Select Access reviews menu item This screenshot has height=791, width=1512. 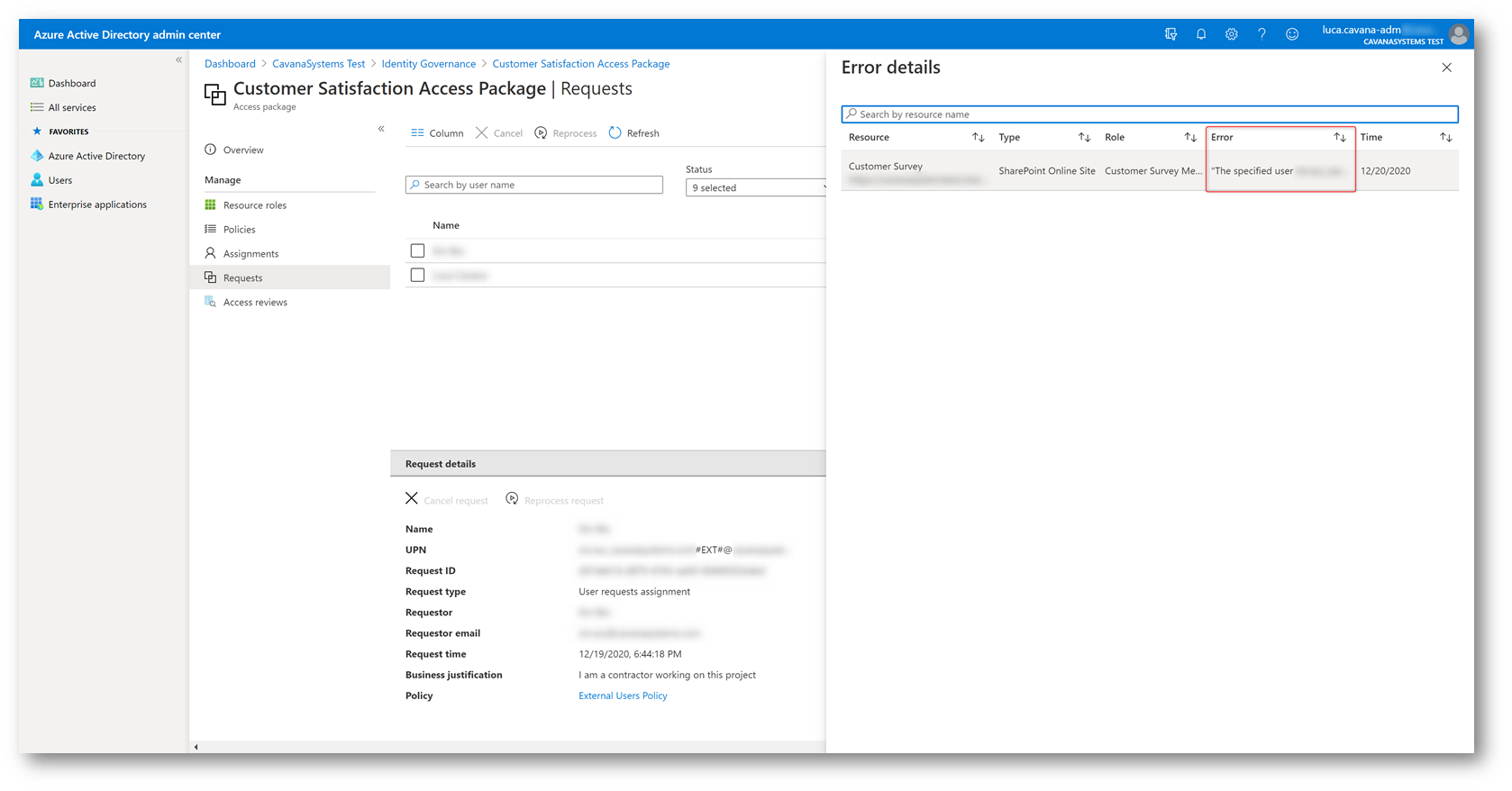(x=255, y=303)
